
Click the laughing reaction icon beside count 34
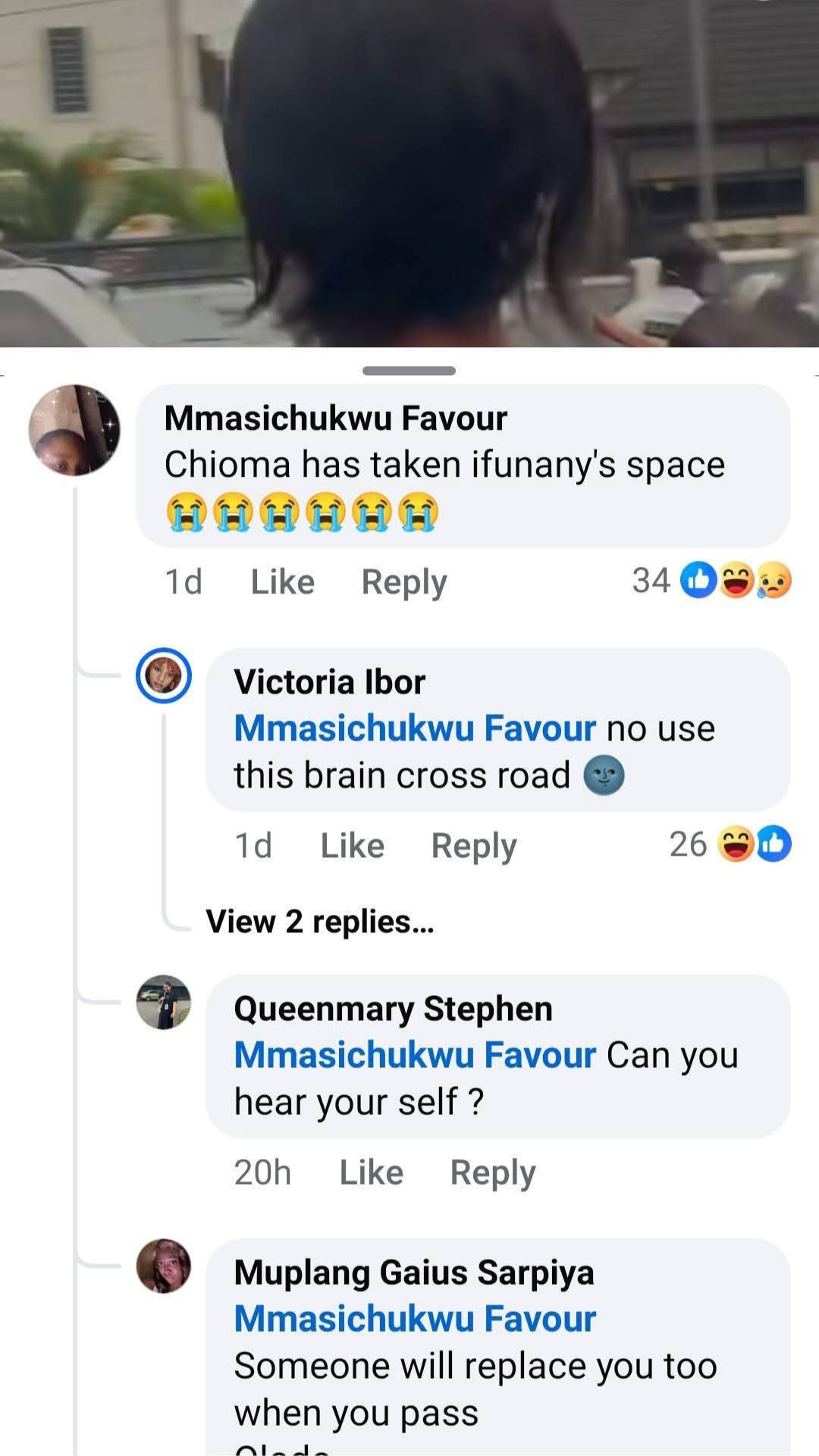pyautogui.click(x=736, y=581)
